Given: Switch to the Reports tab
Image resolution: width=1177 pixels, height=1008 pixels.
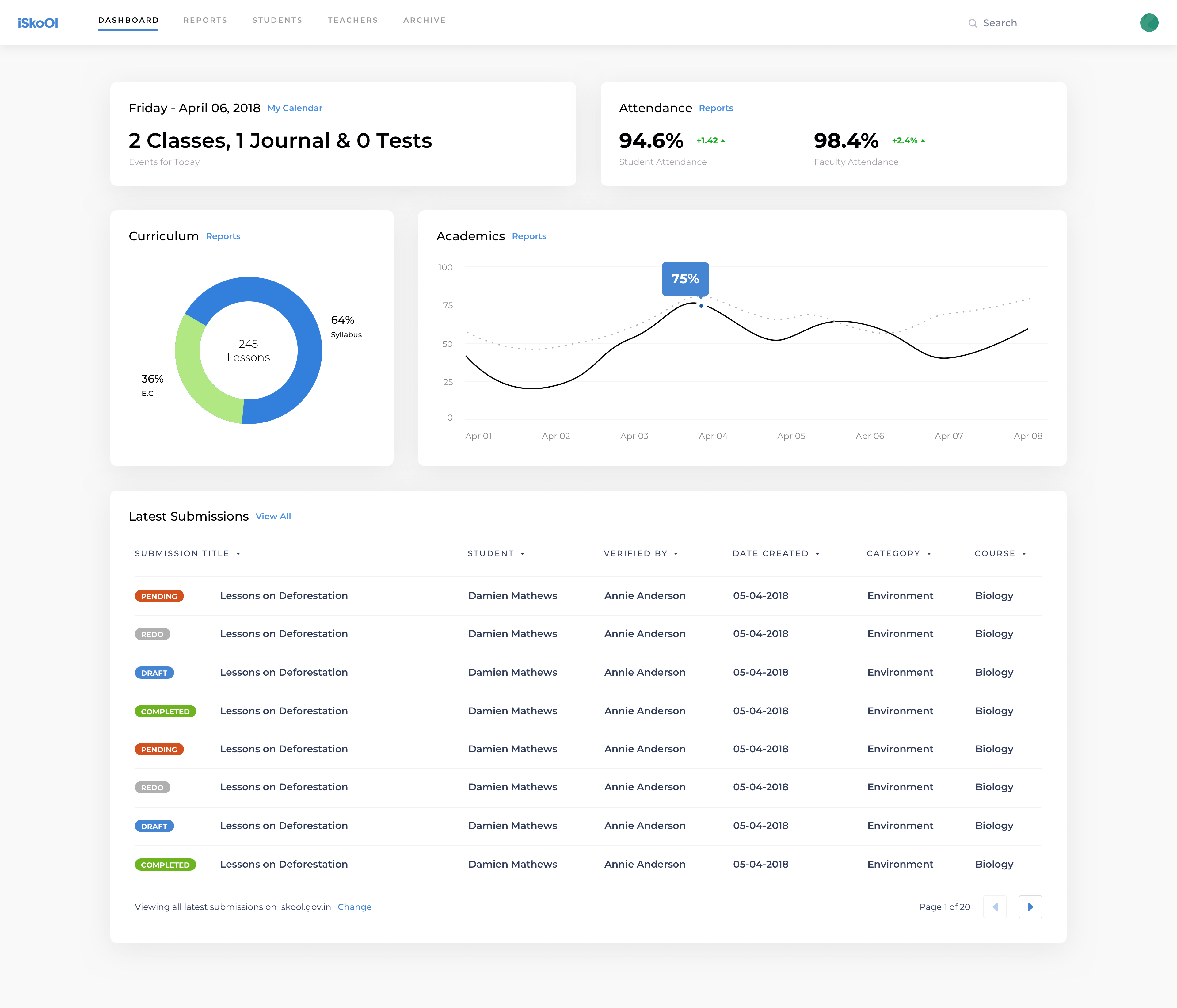Looking at the screenshot, I should [205, 20].
